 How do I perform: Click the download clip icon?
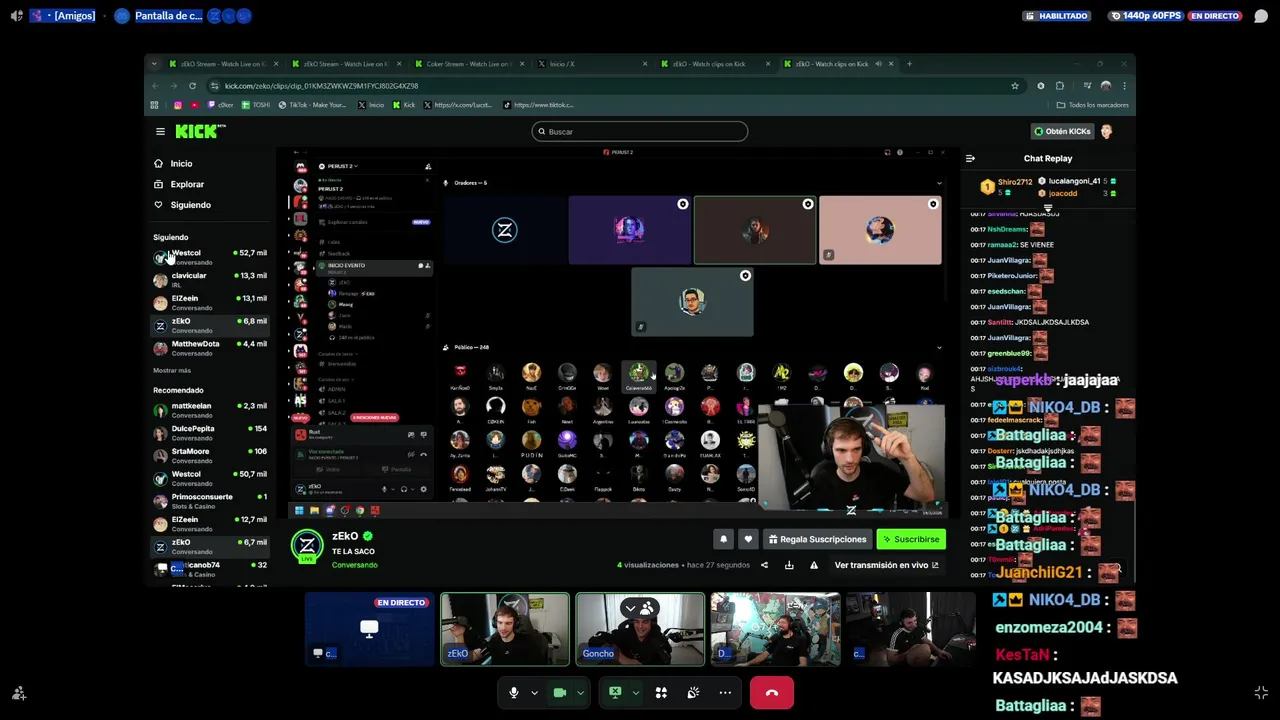click(789, 565)
